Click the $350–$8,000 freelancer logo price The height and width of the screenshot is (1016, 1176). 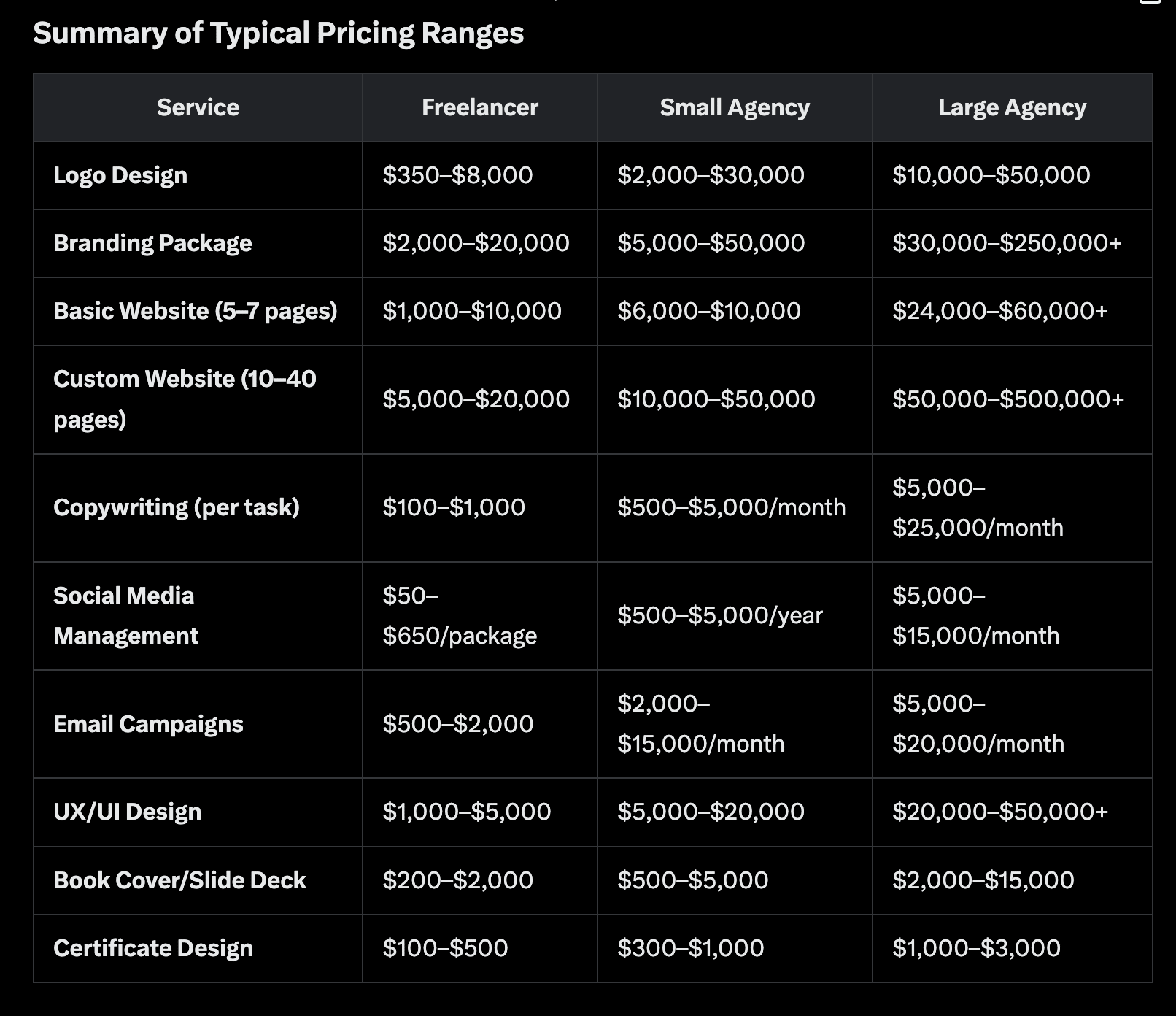[457, 176]
